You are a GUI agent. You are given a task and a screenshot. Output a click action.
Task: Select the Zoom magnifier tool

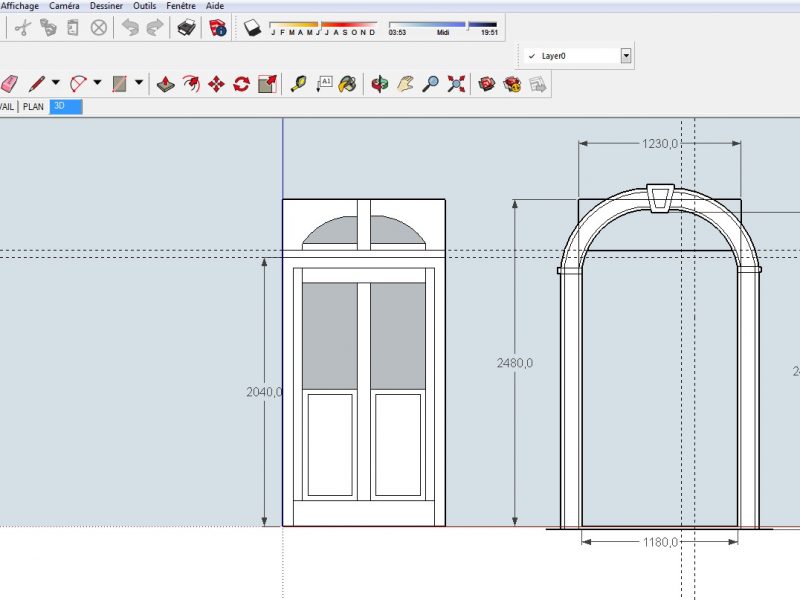pyautogui.click(x=431, y=84)
